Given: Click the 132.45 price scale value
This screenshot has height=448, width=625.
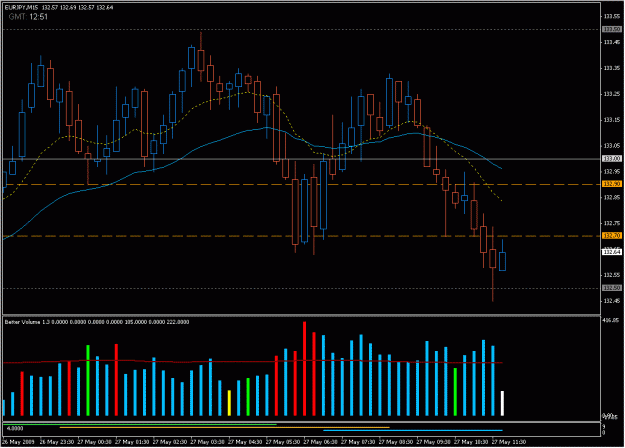Looking at the screenshot, I should (612, 301).
